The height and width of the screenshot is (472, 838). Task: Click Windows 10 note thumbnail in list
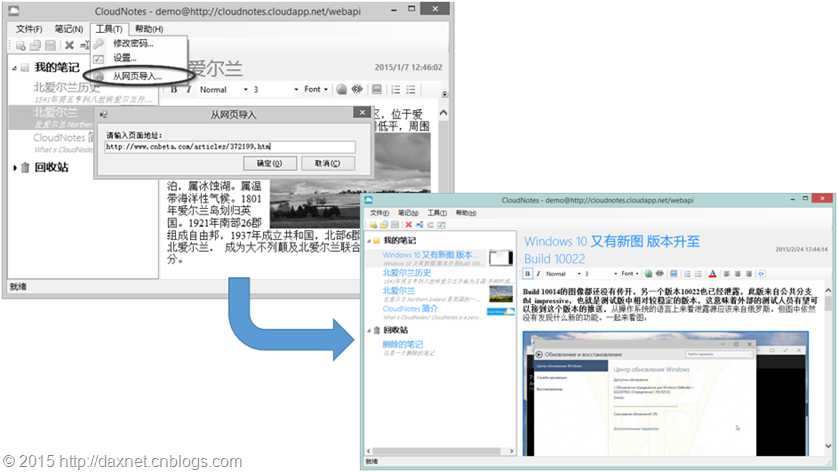(501, 258)
